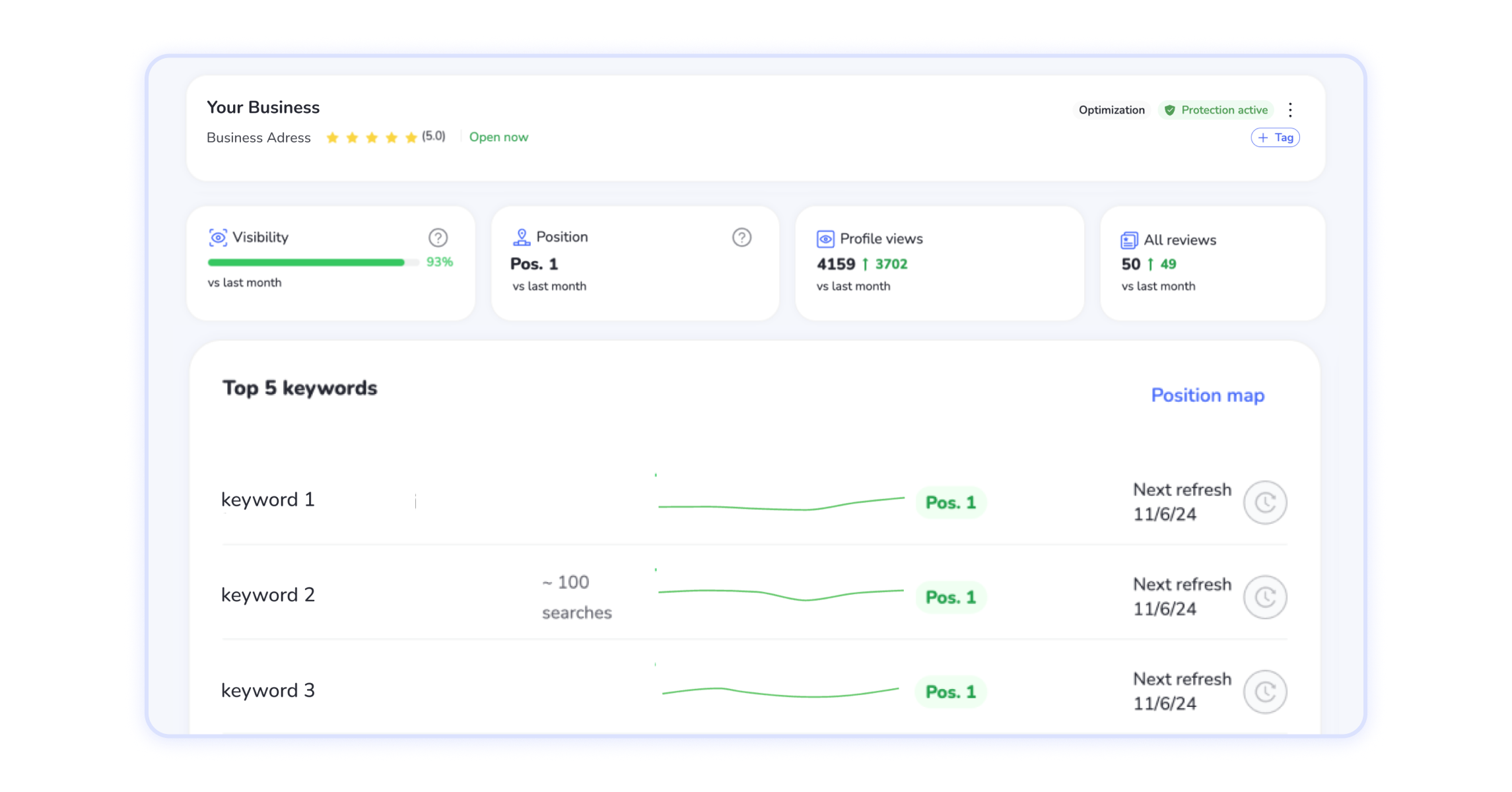Select the Position map-pin icon
Image resolution: width=1512 pixels, height=792 pixels.
(x=522, y=236)
